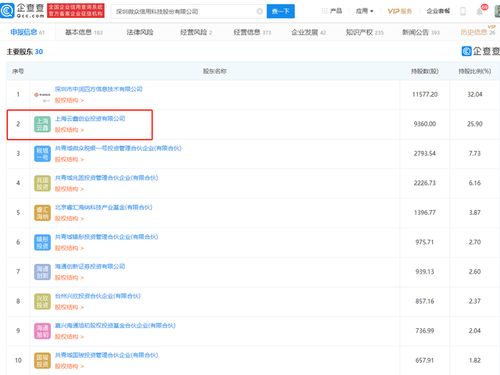Open 股权结构 for shareholder row 10
This screenshot has width=500, height=375.
(69, 366)
